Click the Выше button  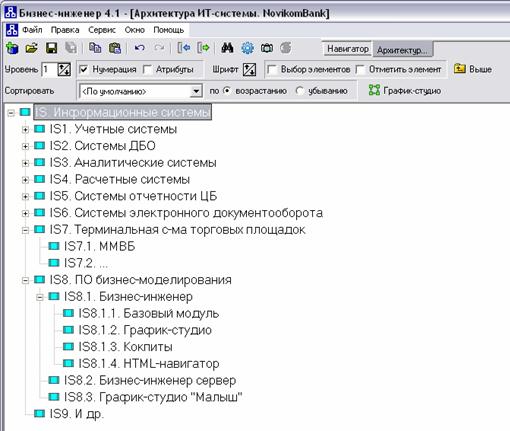click(x=473, y=69)
